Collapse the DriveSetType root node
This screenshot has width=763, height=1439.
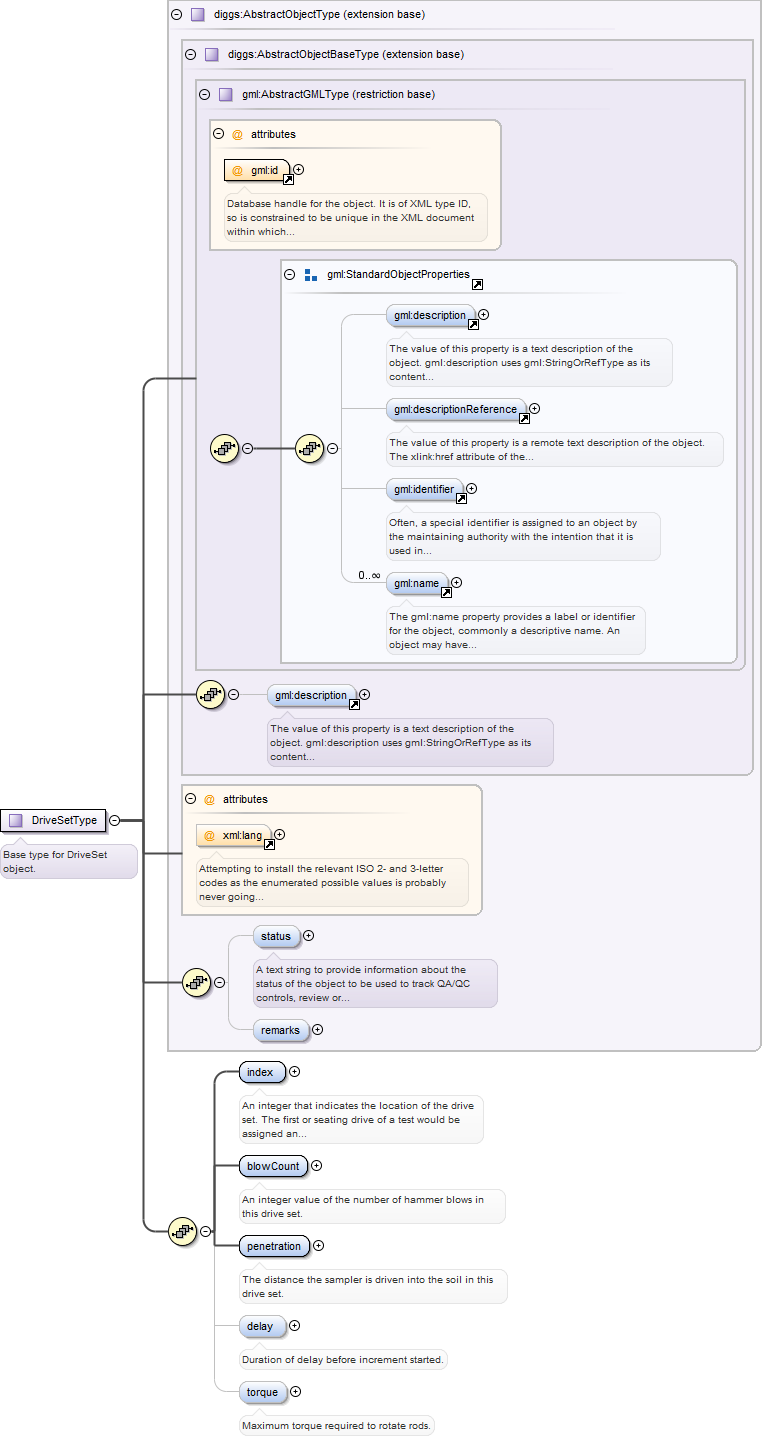coord(114,820)
